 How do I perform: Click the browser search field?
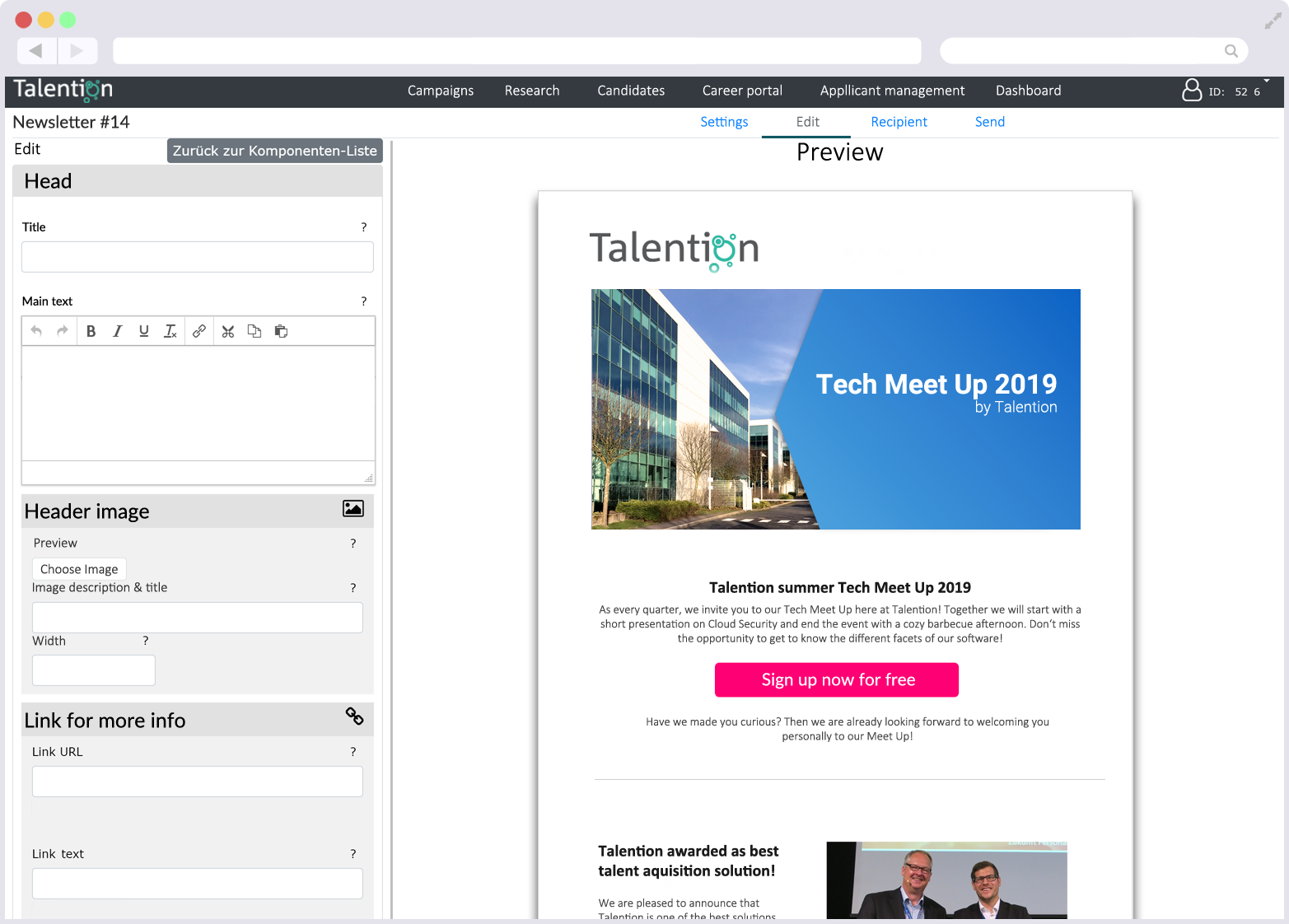[x=1094, y=51]
